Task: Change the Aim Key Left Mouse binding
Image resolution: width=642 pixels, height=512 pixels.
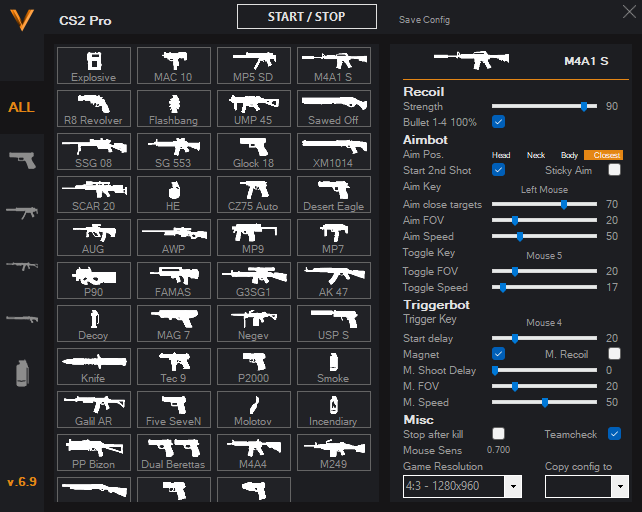Action: tap(544, 190)
